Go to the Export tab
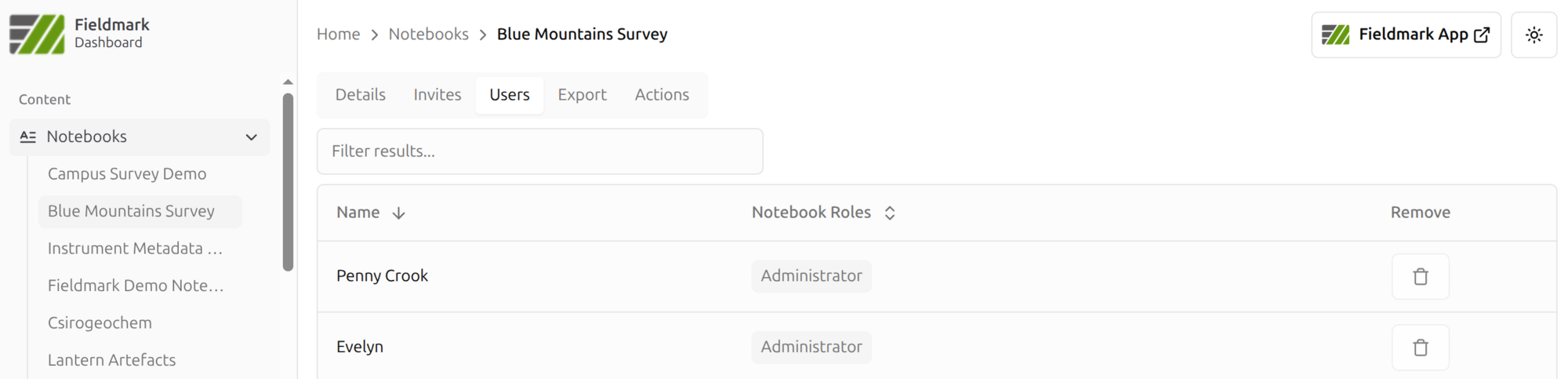Image resolution: width=1568 pixels, height=379 pixels. coord(582,95)
